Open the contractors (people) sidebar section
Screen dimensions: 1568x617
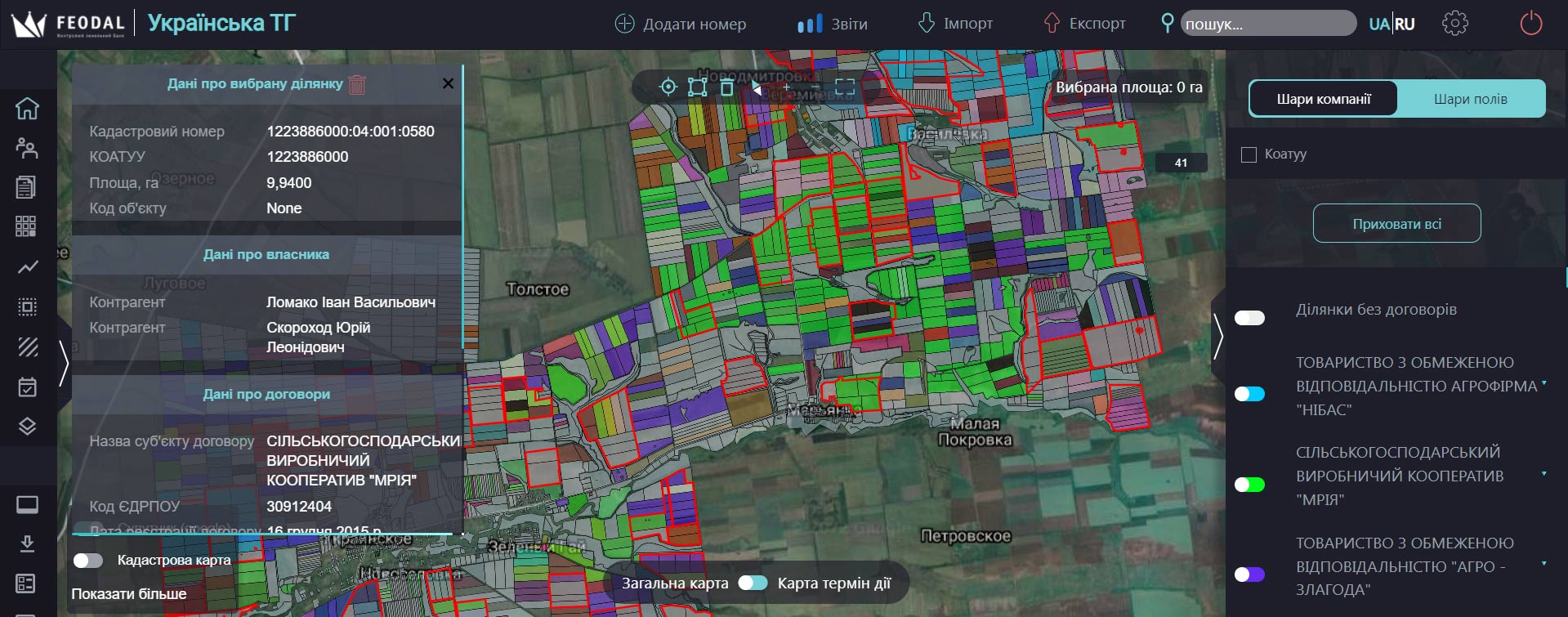click(x=27, y=148)
